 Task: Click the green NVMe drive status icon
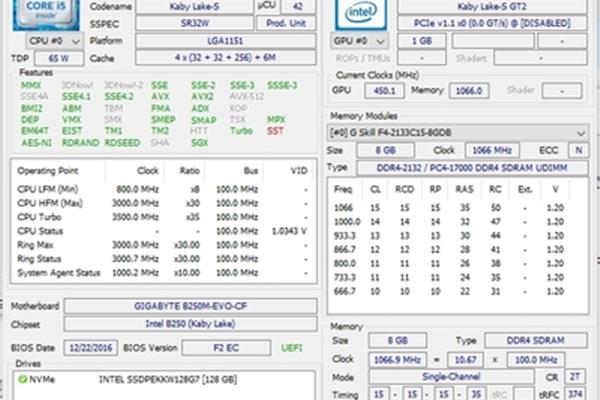[23, 379]
